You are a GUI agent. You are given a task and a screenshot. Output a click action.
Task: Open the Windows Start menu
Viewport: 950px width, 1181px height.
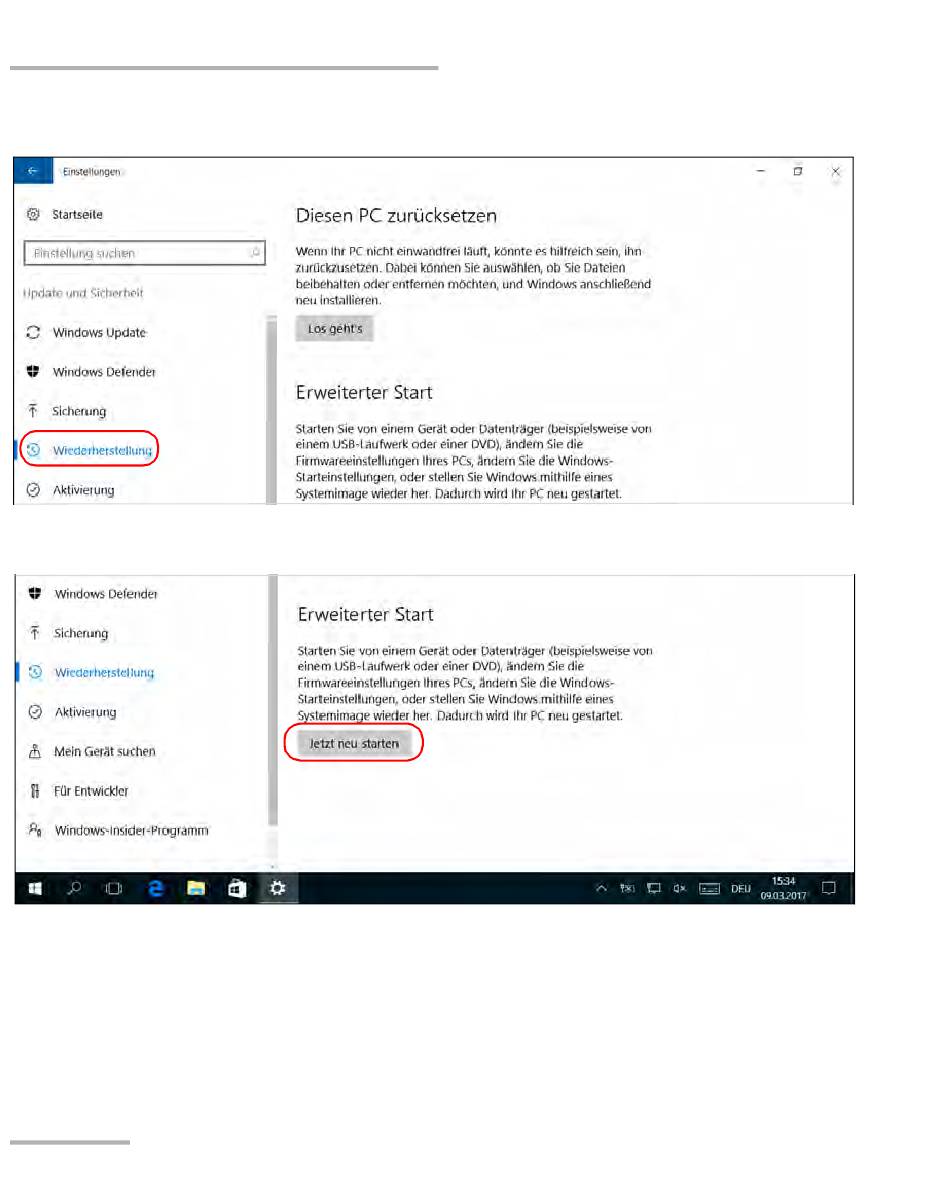(35, 888)
